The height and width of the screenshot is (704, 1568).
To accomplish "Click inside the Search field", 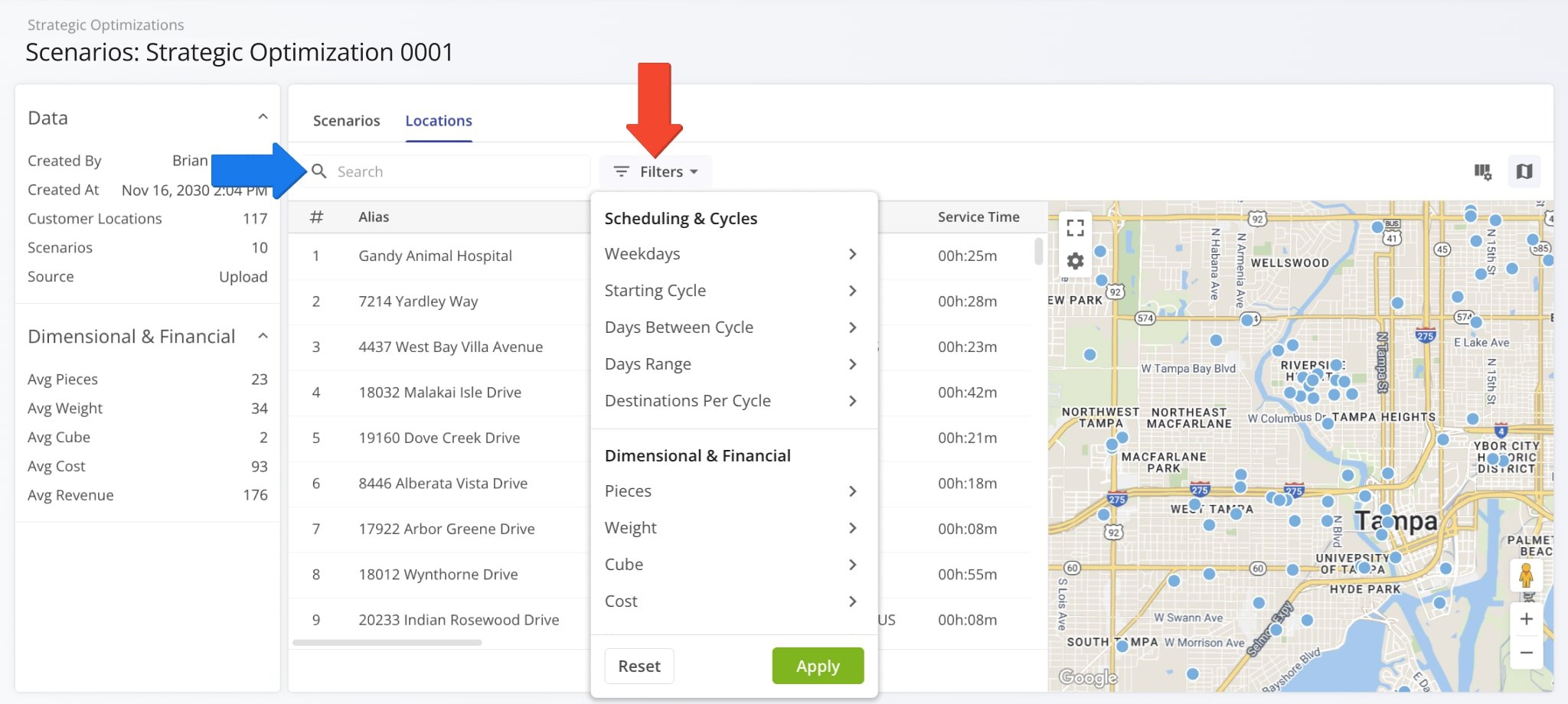I will (x=459, y=171).
